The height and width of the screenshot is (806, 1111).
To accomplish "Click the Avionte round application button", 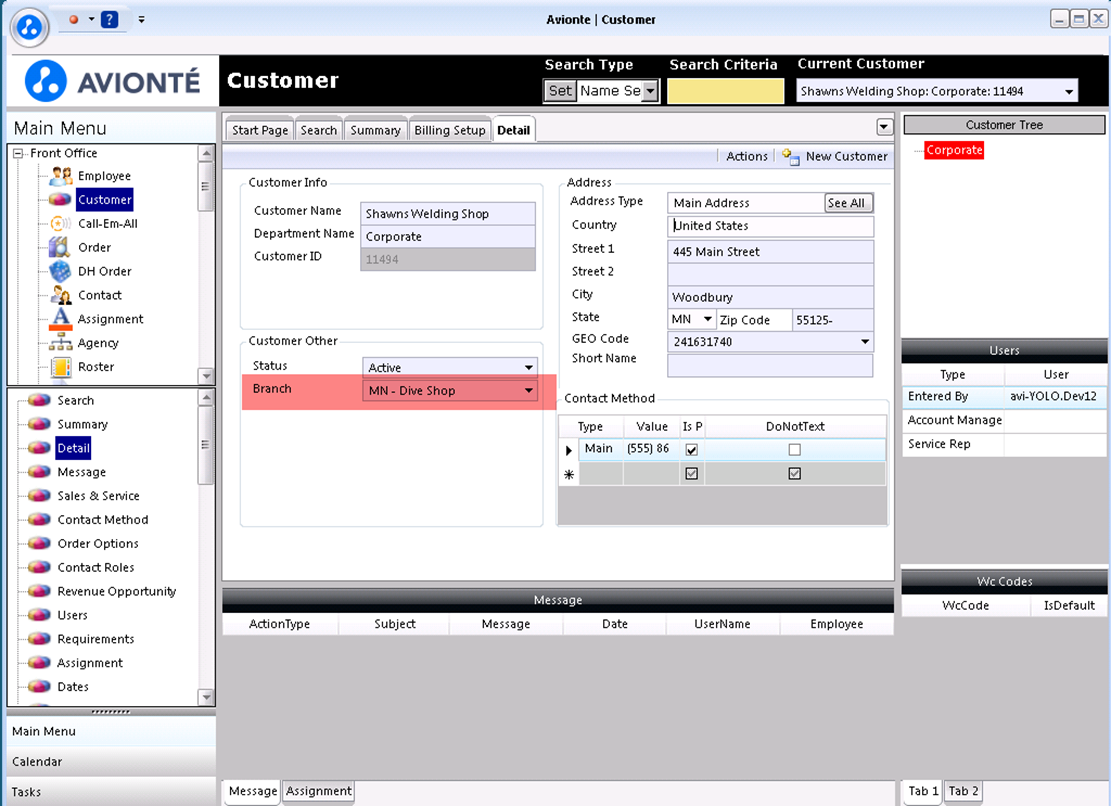I will pos(29,28).
